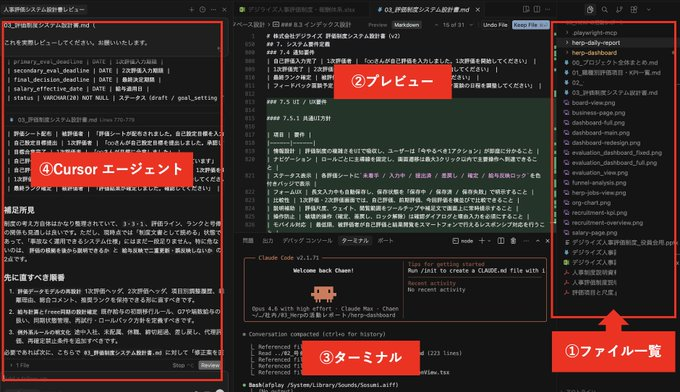Open editor more actions ellipsis
The height and width of the screenshot is (392, 680).
click(x=547, y=9)
